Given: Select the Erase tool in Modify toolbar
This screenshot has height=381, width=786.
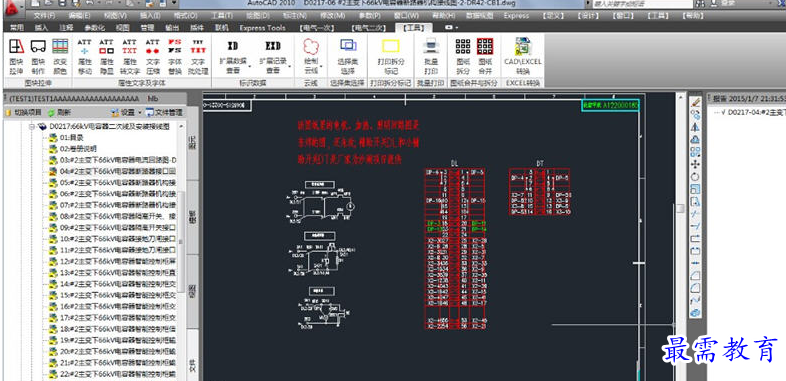Looking at the screenshot, I should point(695,102).
